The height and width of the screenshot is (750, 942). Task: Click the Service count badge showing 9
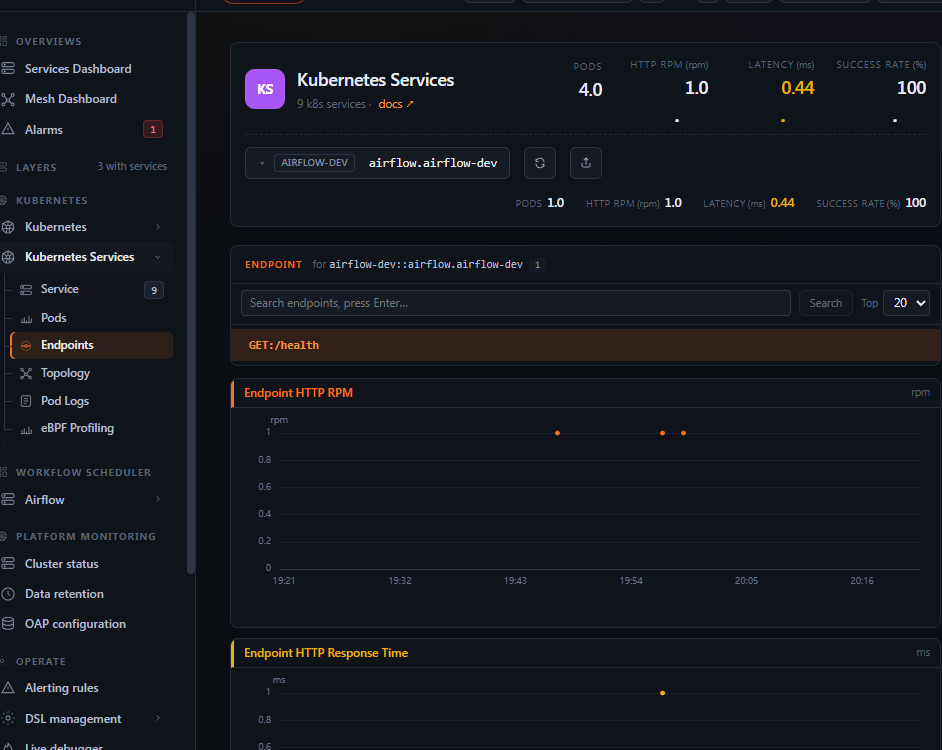pos(154,290)
